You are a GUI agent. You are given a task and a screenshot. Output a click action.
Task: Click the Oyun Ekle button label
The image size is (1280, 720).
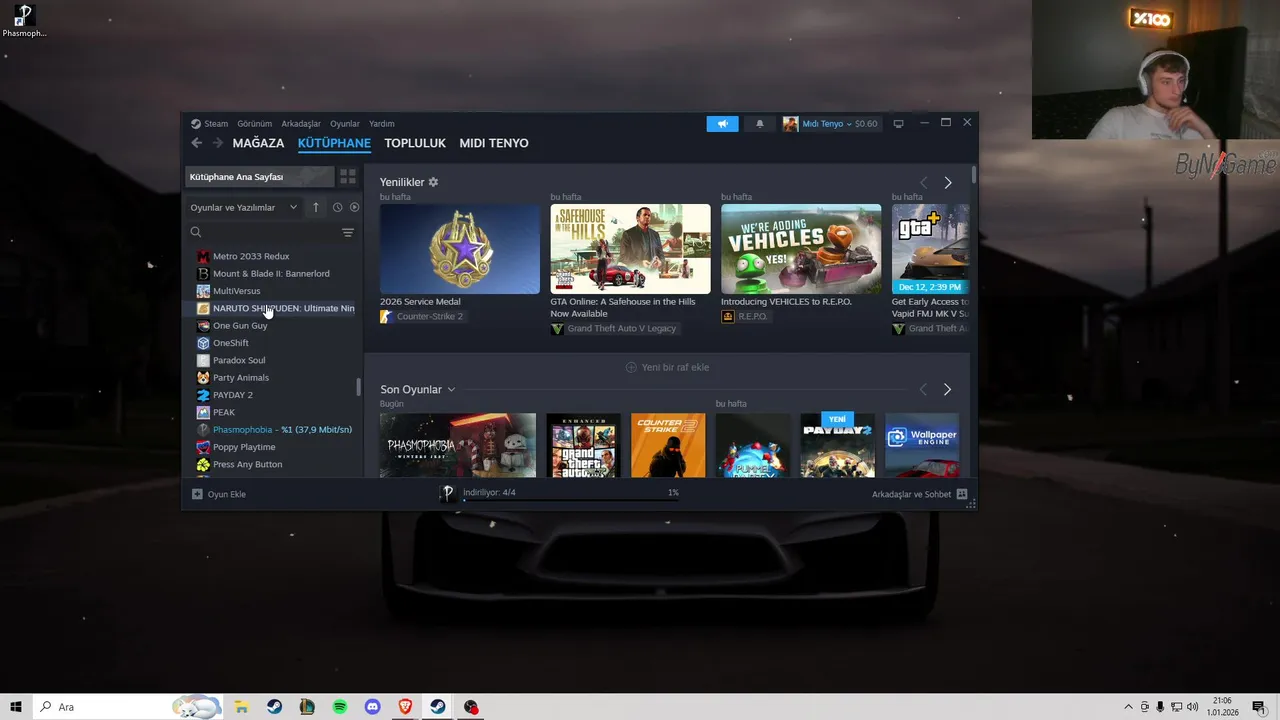(226, 494)
